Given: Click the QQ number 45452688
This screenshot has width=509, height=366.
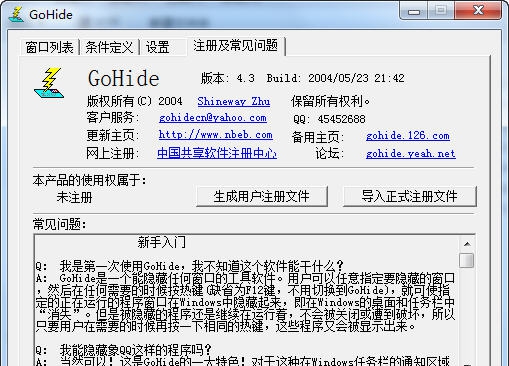Looking at the screenshot, I should click(x=341, y=119).
